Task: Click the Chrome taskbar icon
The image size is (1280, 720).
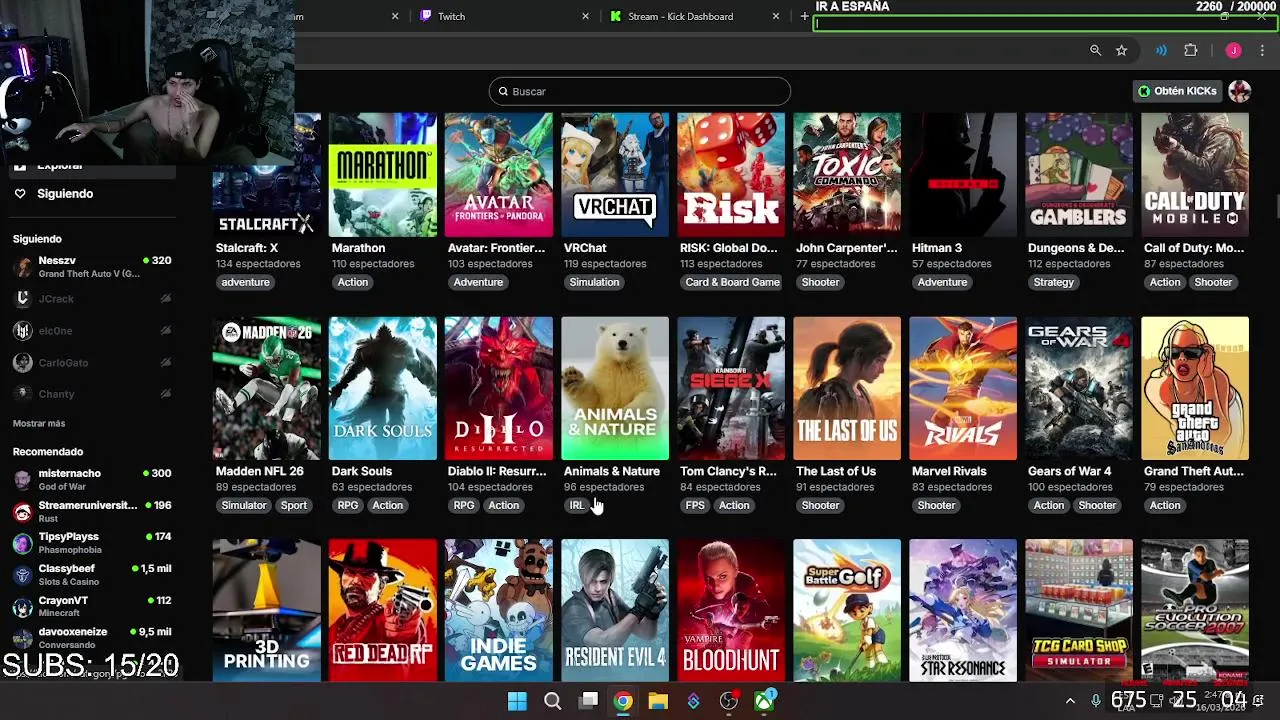Action: point(623,701)
